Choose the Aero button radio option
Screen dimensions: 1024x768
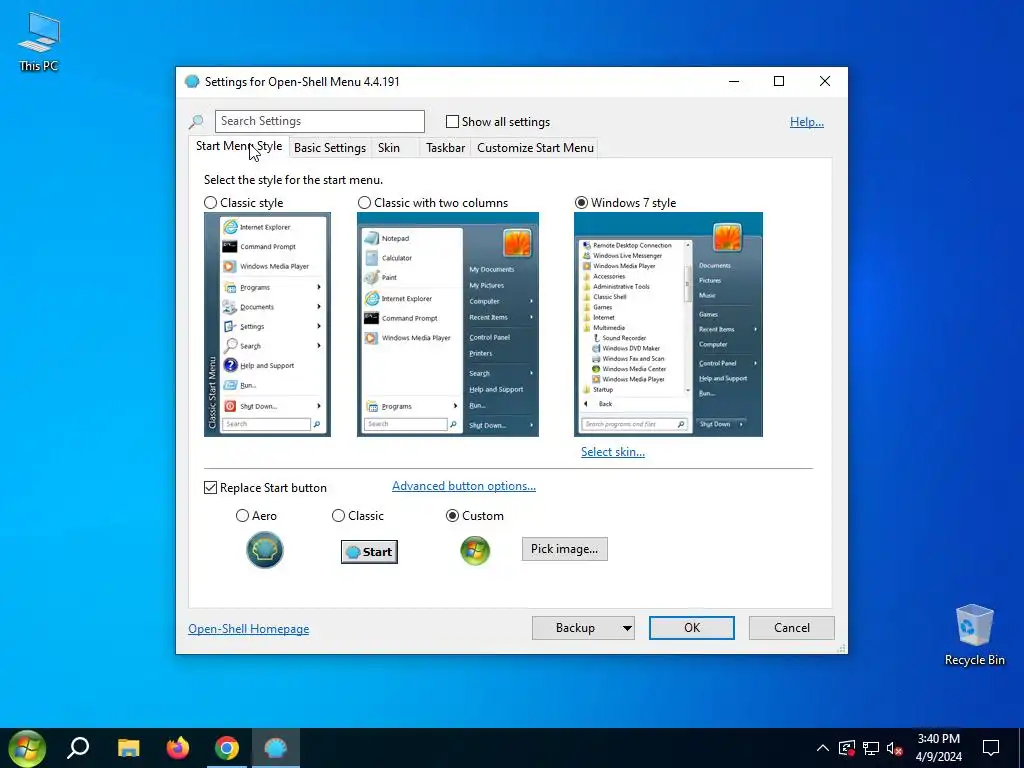pos(242,516)
